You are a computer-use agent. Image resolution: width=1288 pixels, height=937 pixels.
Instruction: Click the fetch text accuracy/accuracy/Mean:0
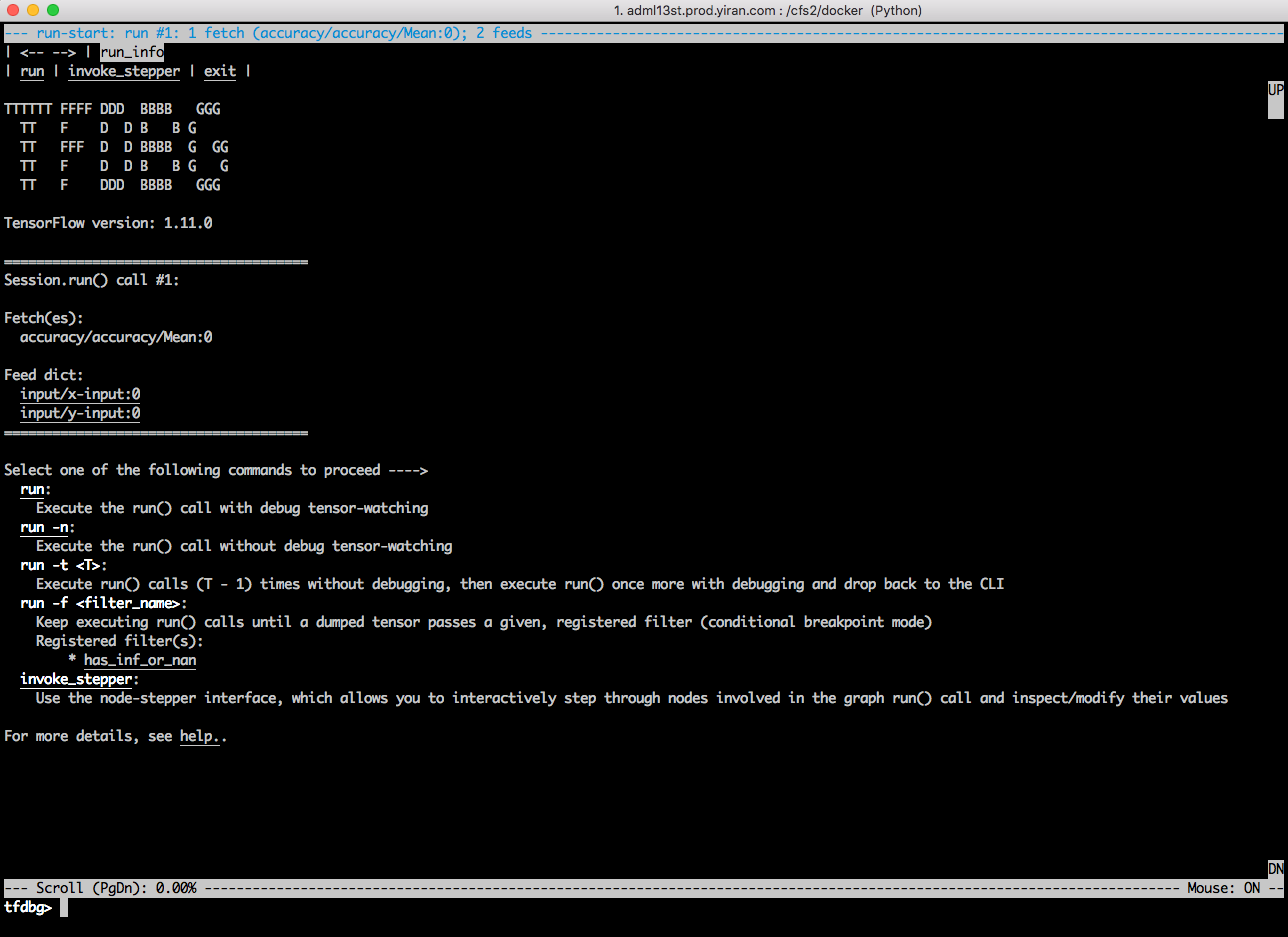pos(116,337)
